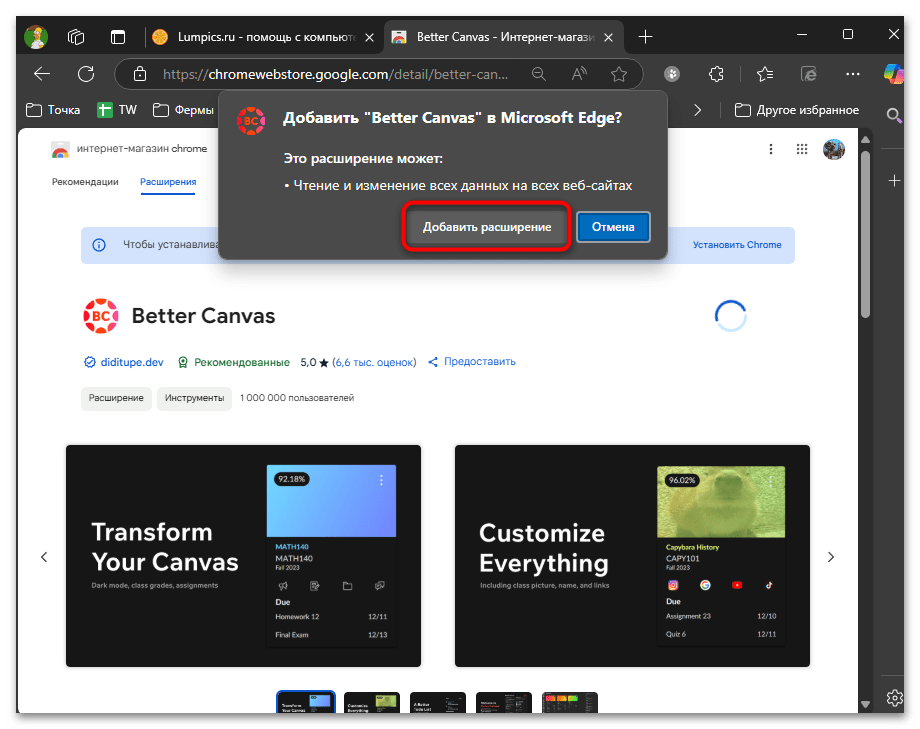Click the info icon in the blue banner
The width and height of the screenshot is (920, 729).
coord(99,245)
